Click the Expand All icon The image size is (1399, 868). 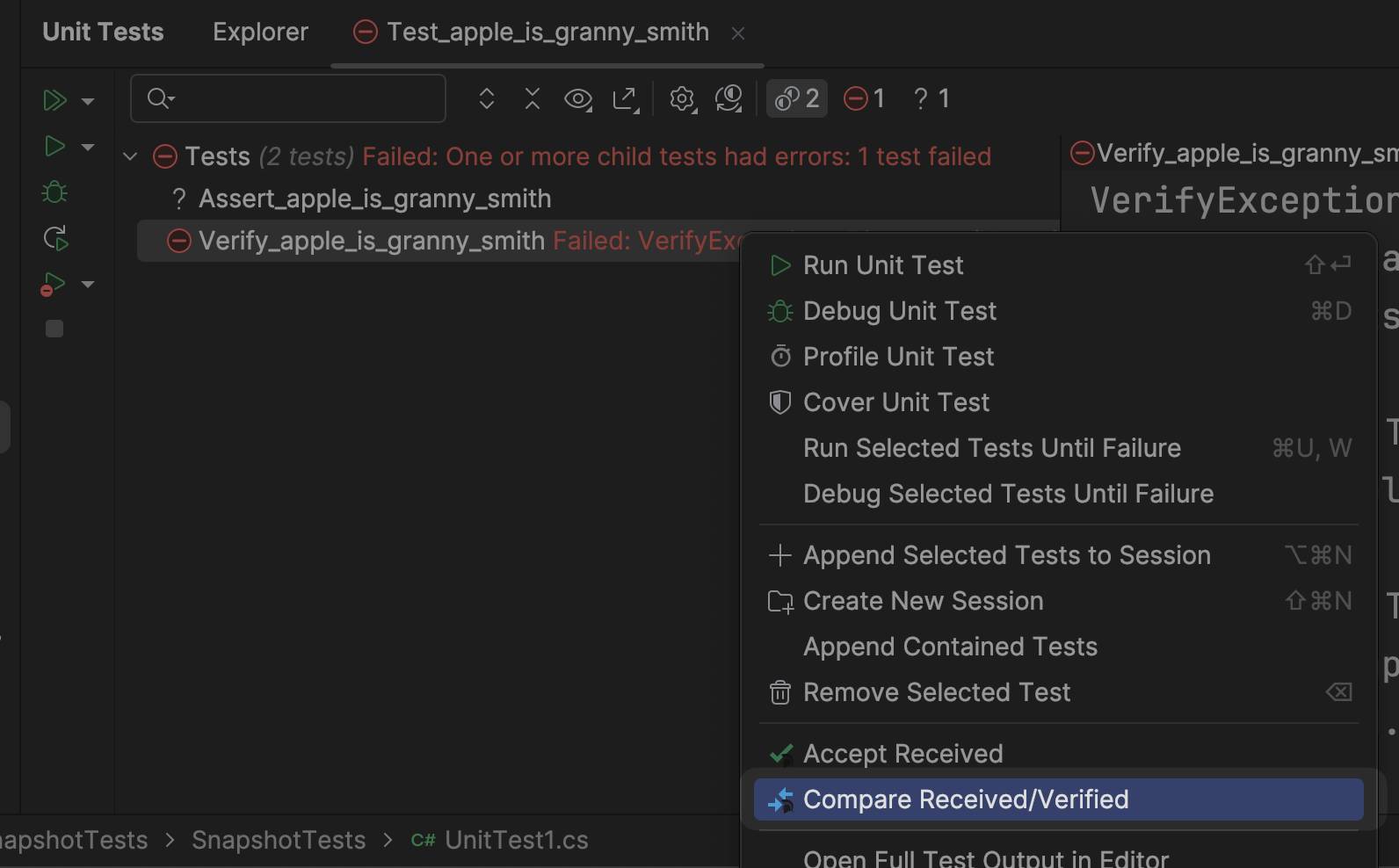[x=486, y=98]
